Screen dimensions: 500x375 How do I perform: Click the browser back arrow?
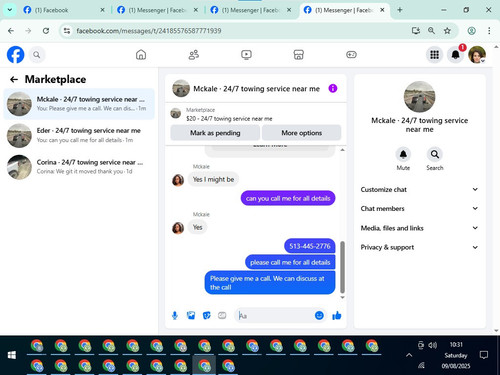(11, 31)
